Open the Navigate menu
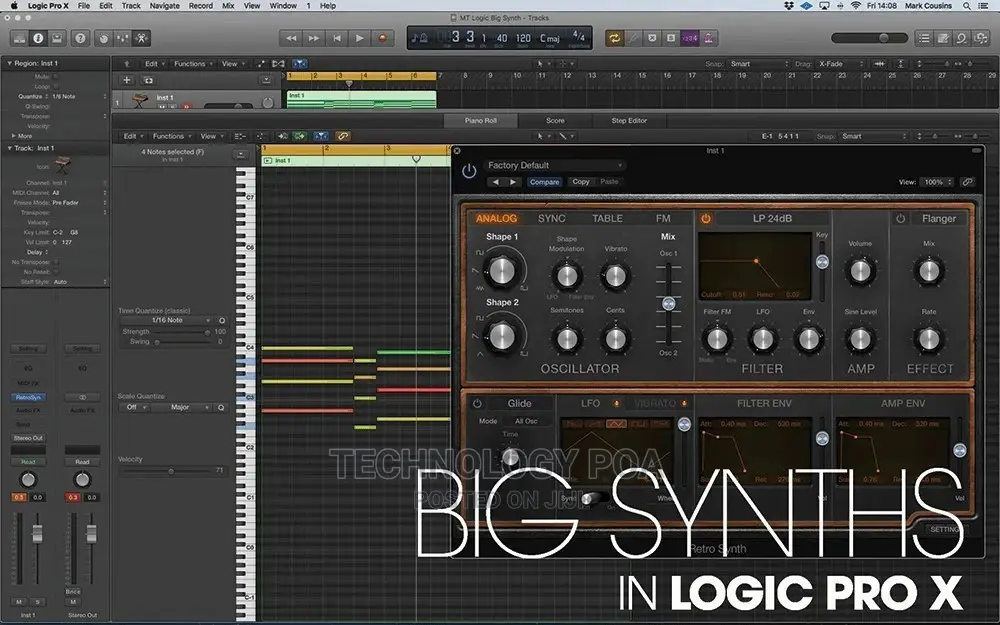Screen dimensions: 1000x625 tap(165, 6)
